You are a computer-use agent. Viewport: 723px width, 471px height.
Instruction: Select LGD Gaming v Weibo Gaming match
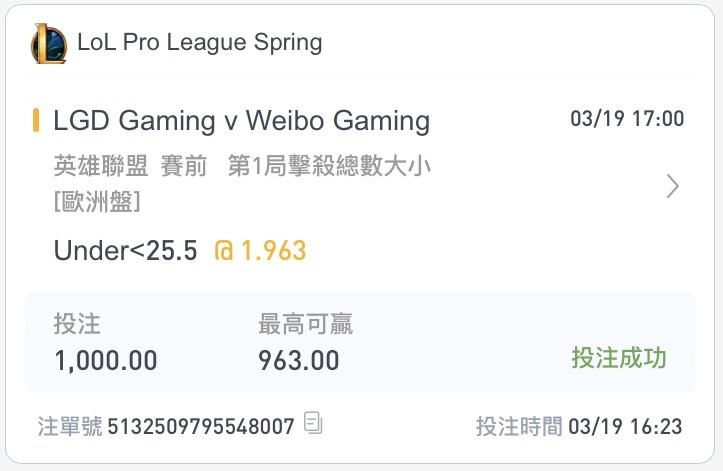click(242, 121)
